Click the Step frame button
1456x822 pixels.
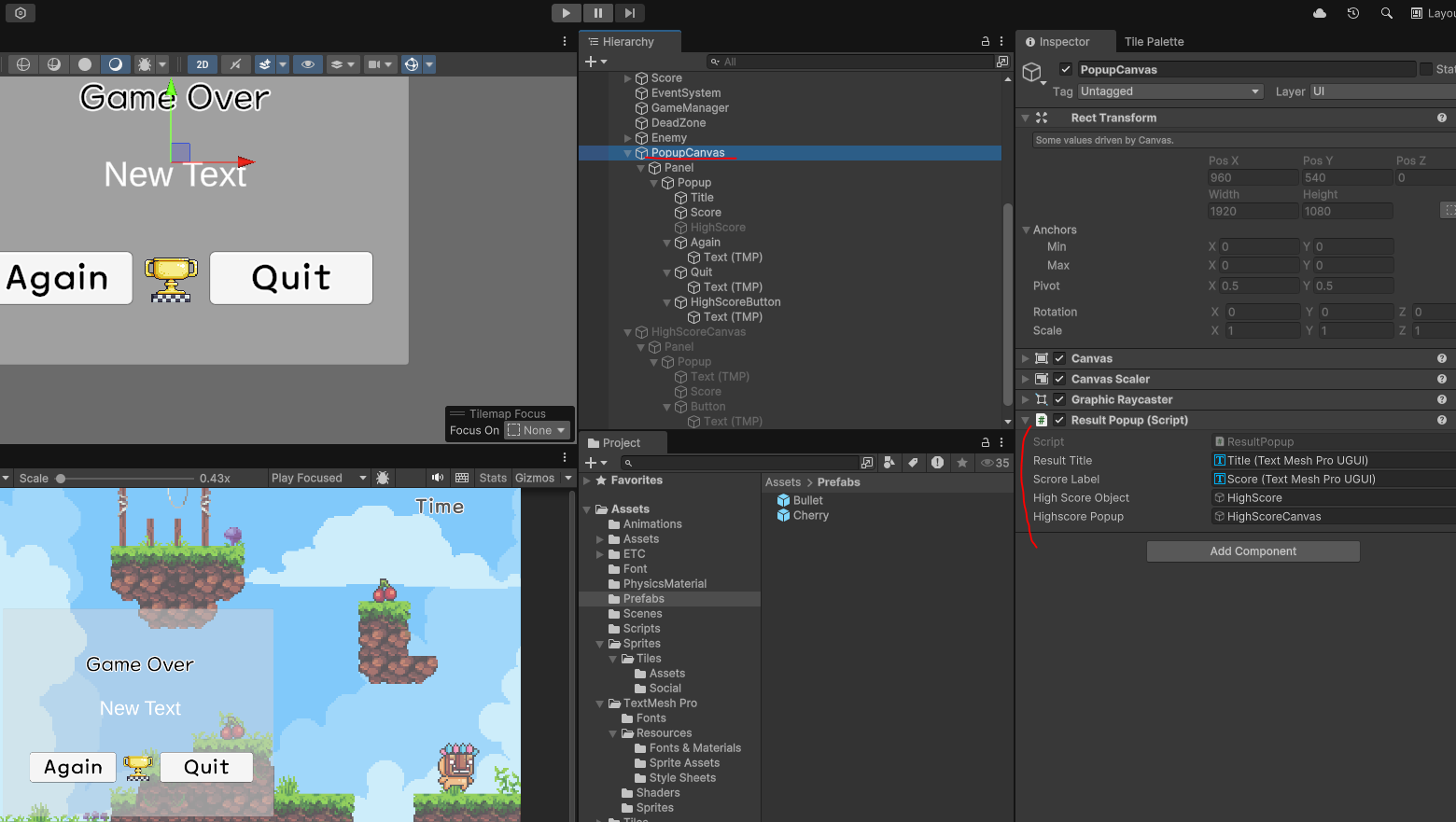(630, 13)
